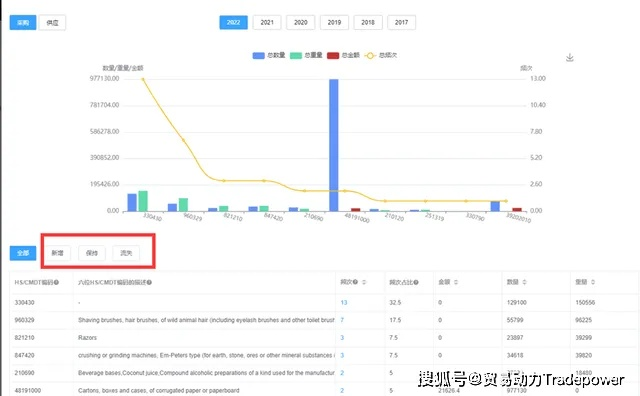
Task: Select HS code cell 847420
Action: coord(24,355)
